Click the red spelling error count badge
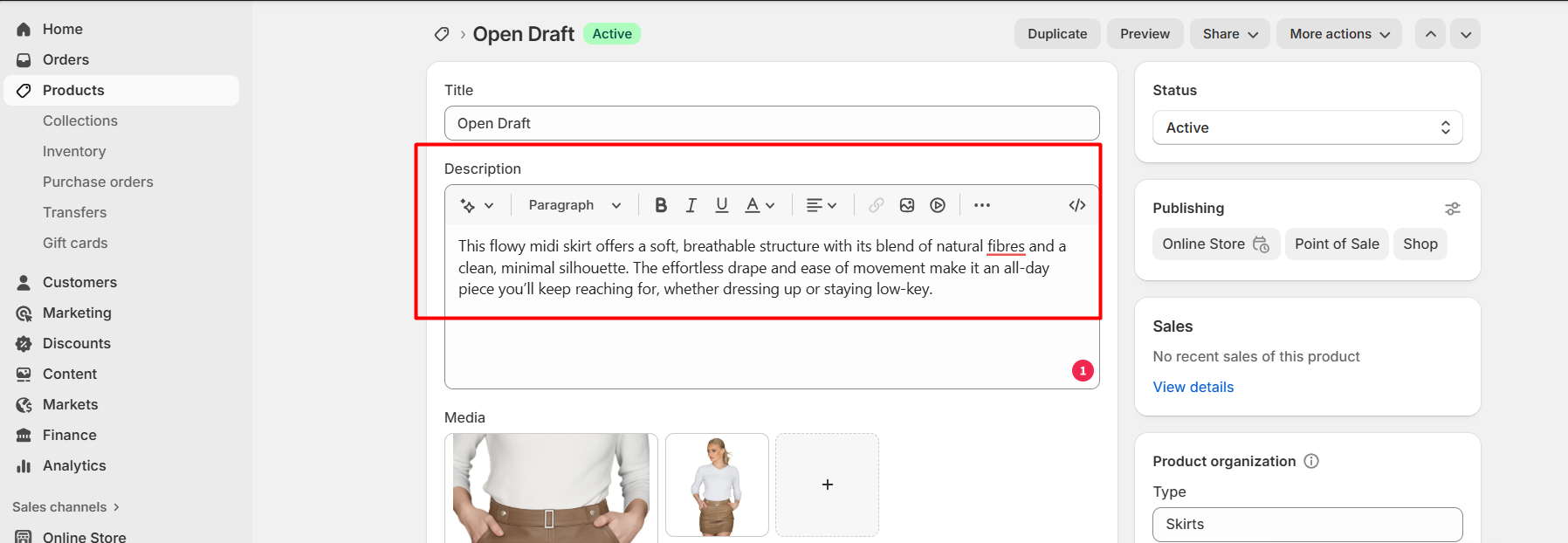The image size is (1568, 543). pos(1083,371)
